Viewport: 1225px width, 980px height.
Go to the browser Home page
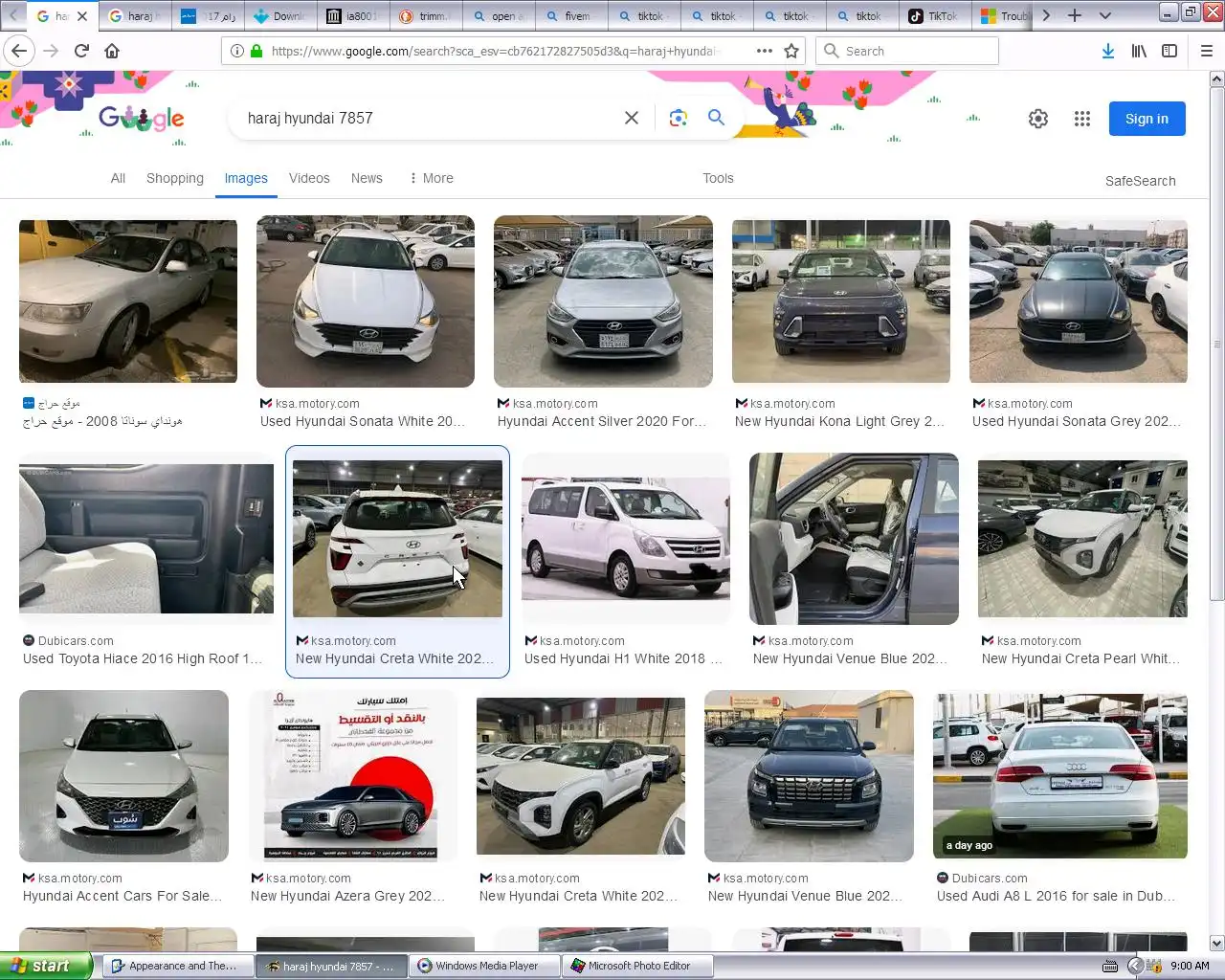click(x=112, y=51)
